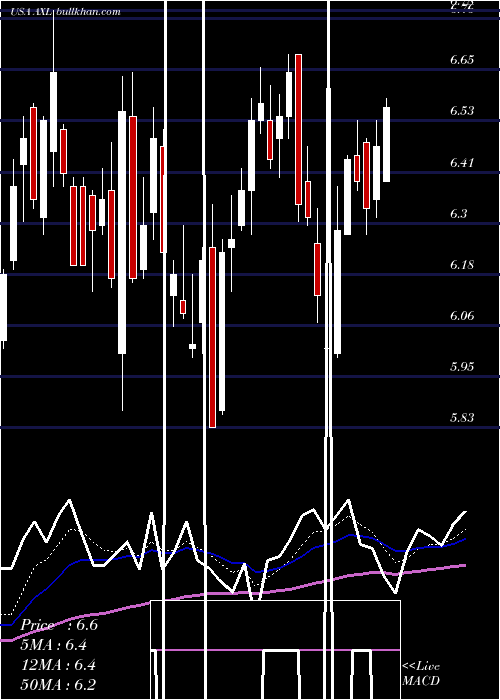Click the 12MA : 6.4 readout
This screenshot has width=500, height=700.
(58, 665)
